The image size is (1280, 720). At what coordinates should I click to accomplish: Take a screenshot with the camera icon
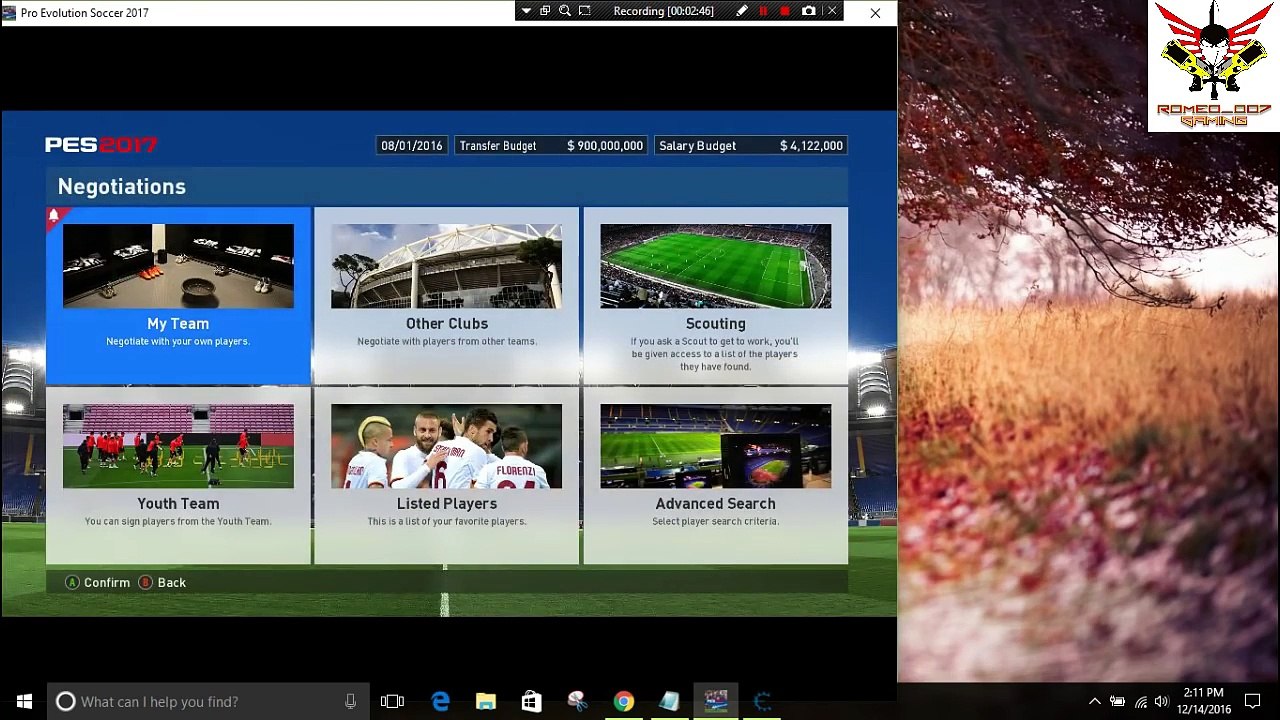[x=808, y=11]
